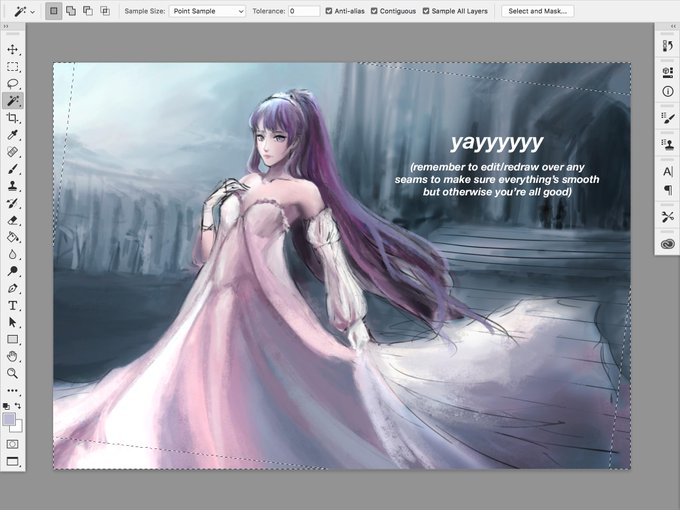Open the Edit Toolbar ellipsis menu
The width and height of the screenshot is (680, 510).
[x=13, y=390]
